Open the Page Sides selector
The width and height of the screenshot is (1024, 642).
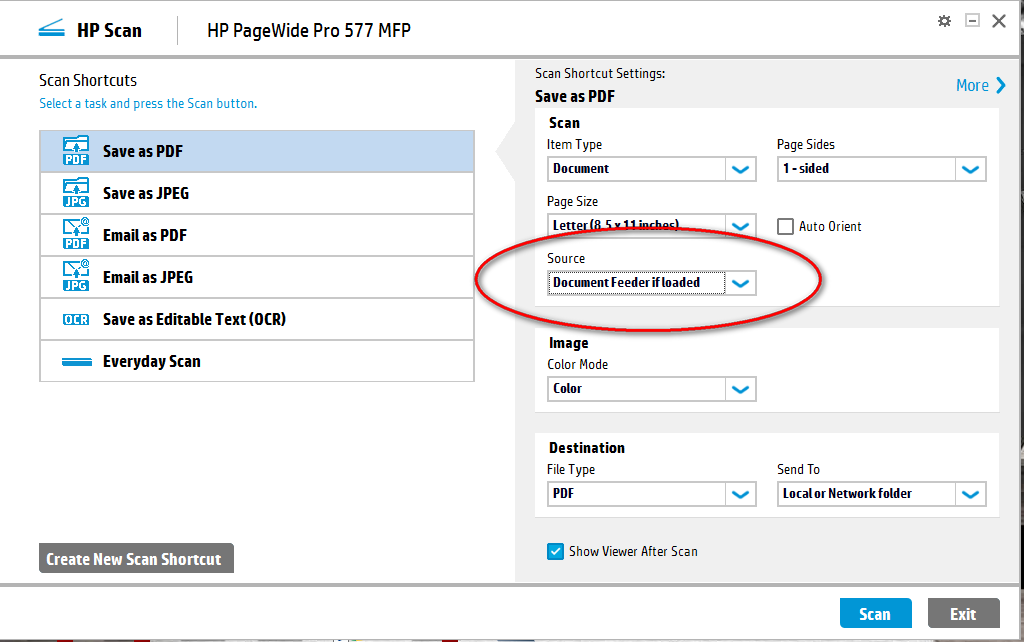970,169
